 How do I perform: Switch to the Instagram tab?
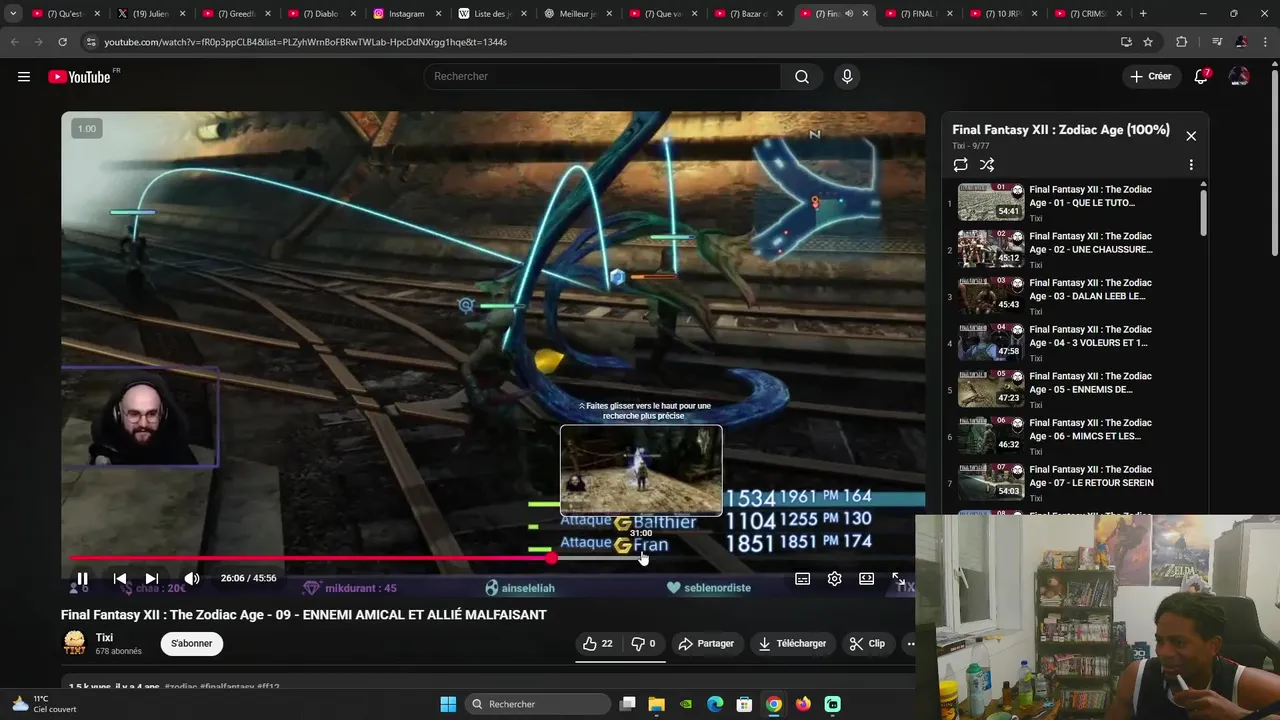[407, 14]
